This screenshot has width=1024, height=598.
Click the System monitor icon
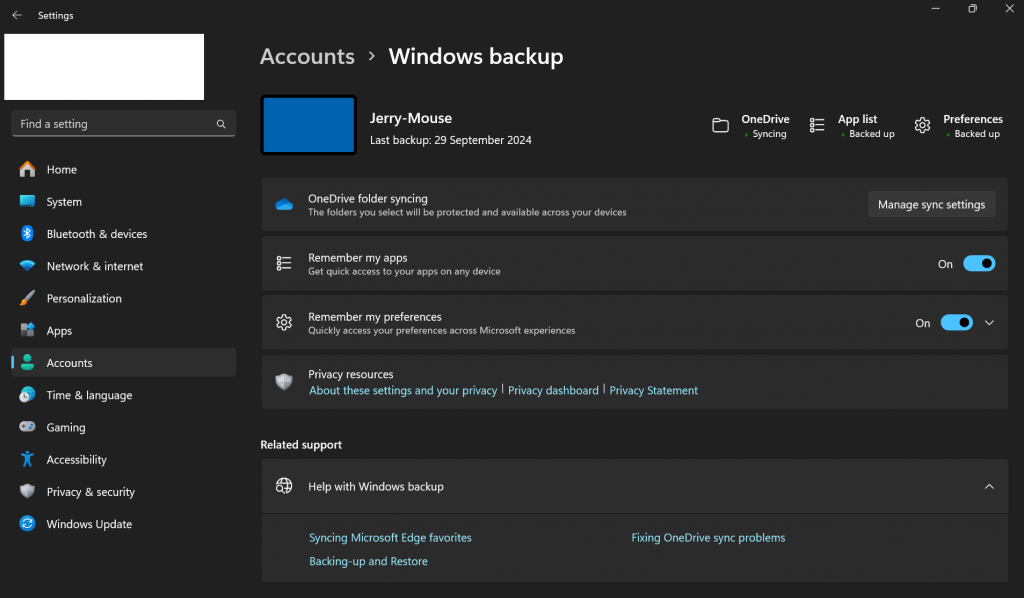tap(27, 201)
